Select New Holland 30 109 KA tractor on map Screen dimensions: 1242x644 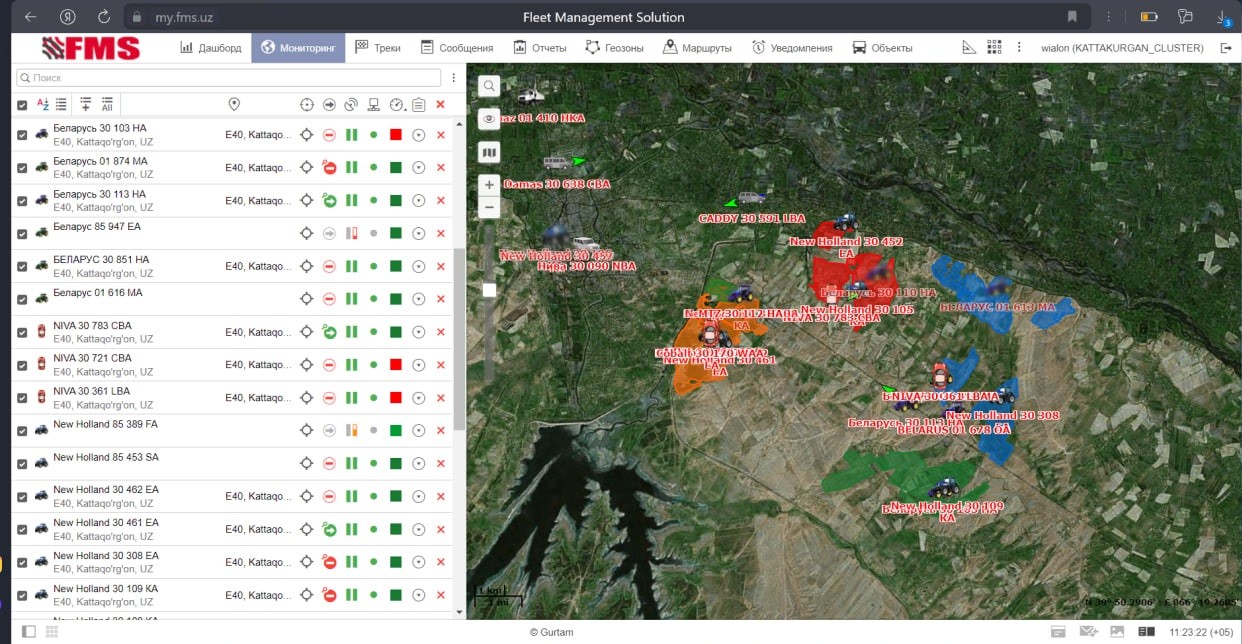pos(943,489)
